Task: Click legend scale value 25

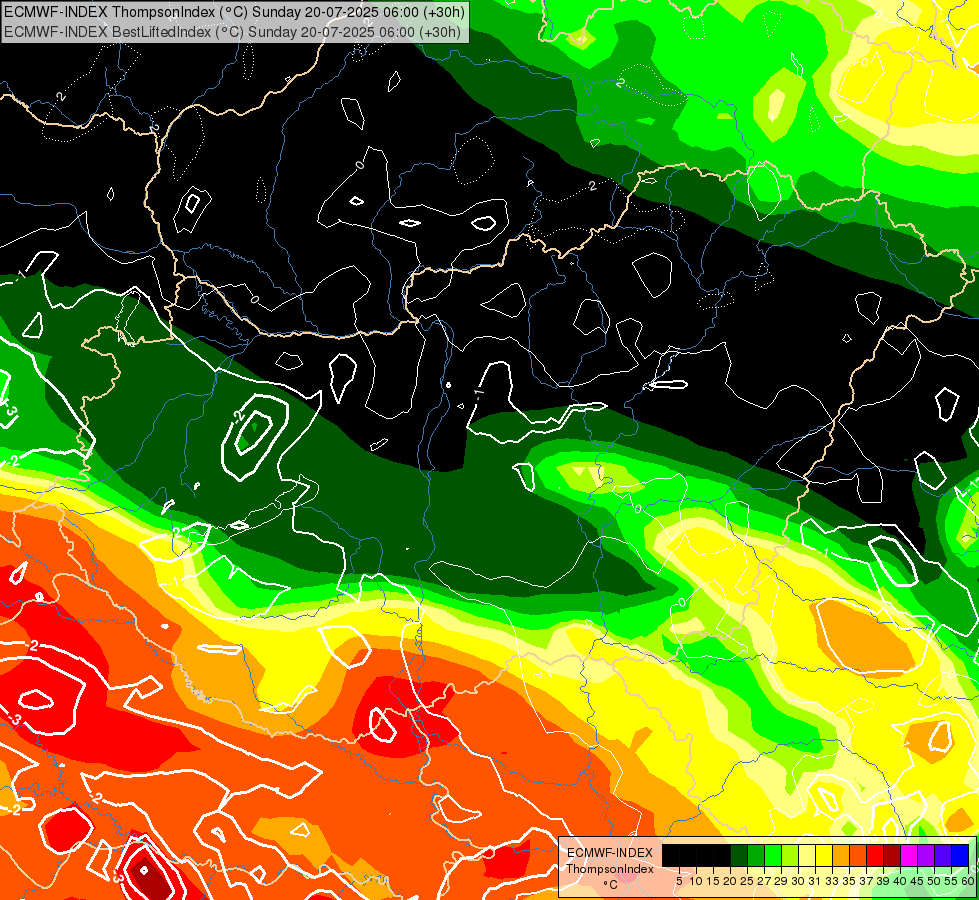Action: (x=747, y=881)
